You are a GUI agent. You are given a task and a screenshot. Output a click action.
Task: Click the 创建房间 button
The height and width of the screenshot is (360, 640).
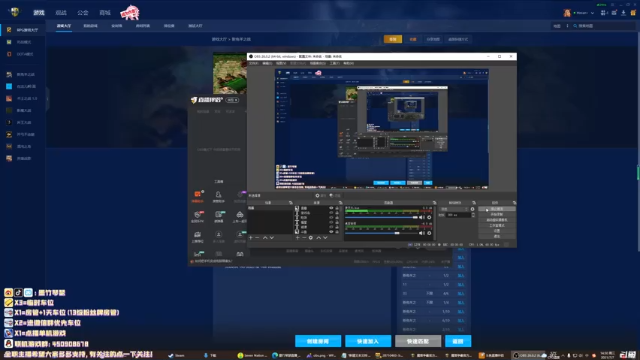(318, 341)
